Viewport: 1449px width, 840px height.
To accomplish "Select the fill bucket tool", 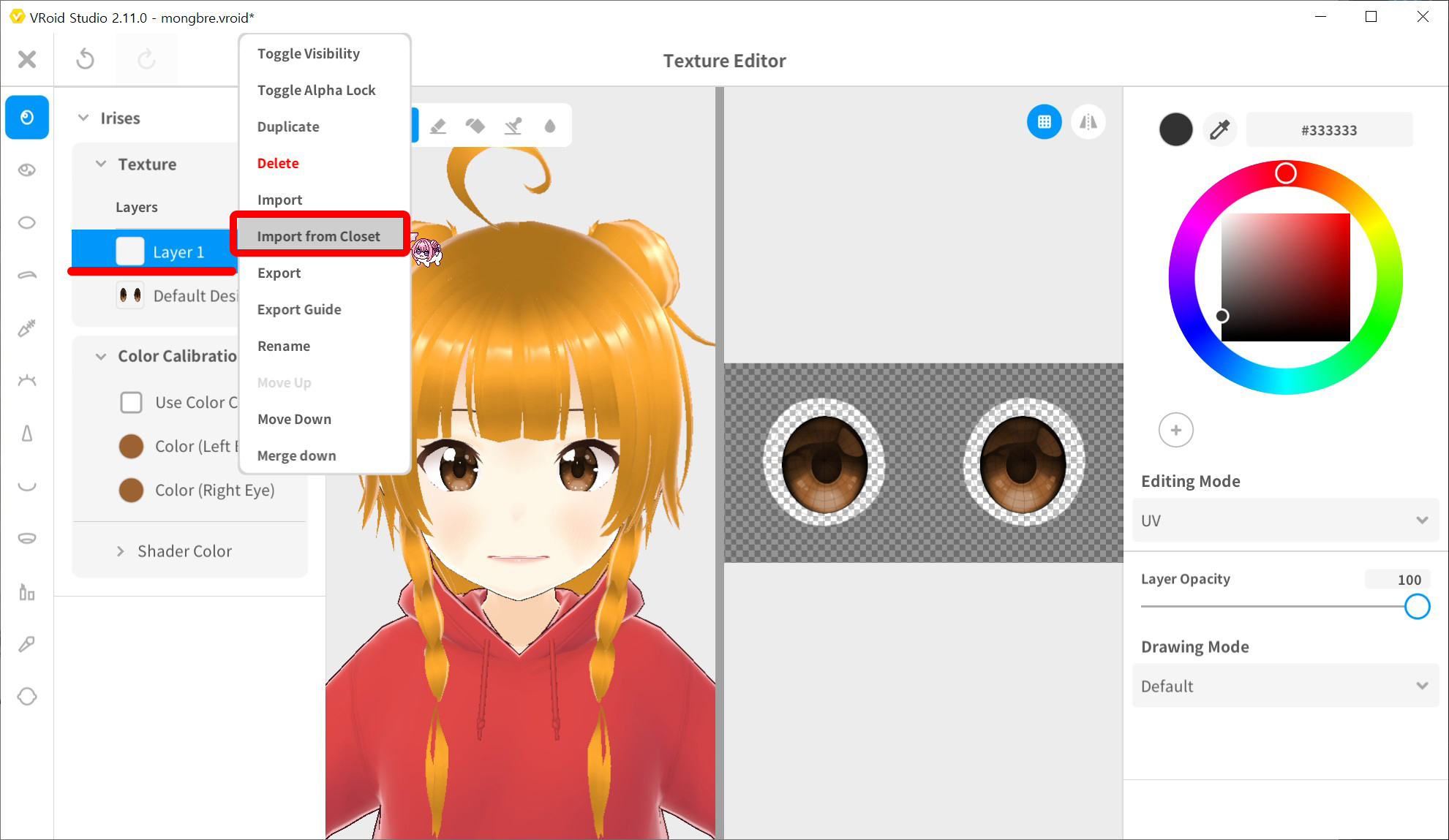I will click(475, 126).
